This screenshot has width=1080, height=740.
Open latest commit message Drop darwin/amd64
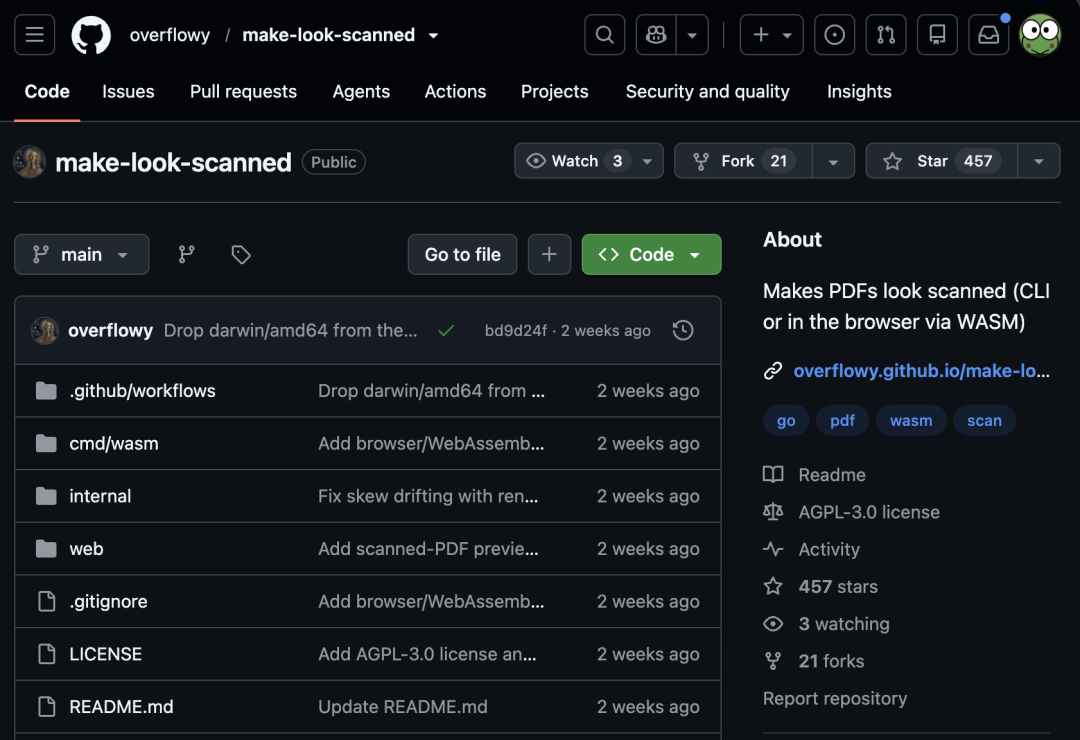(291, 331)
